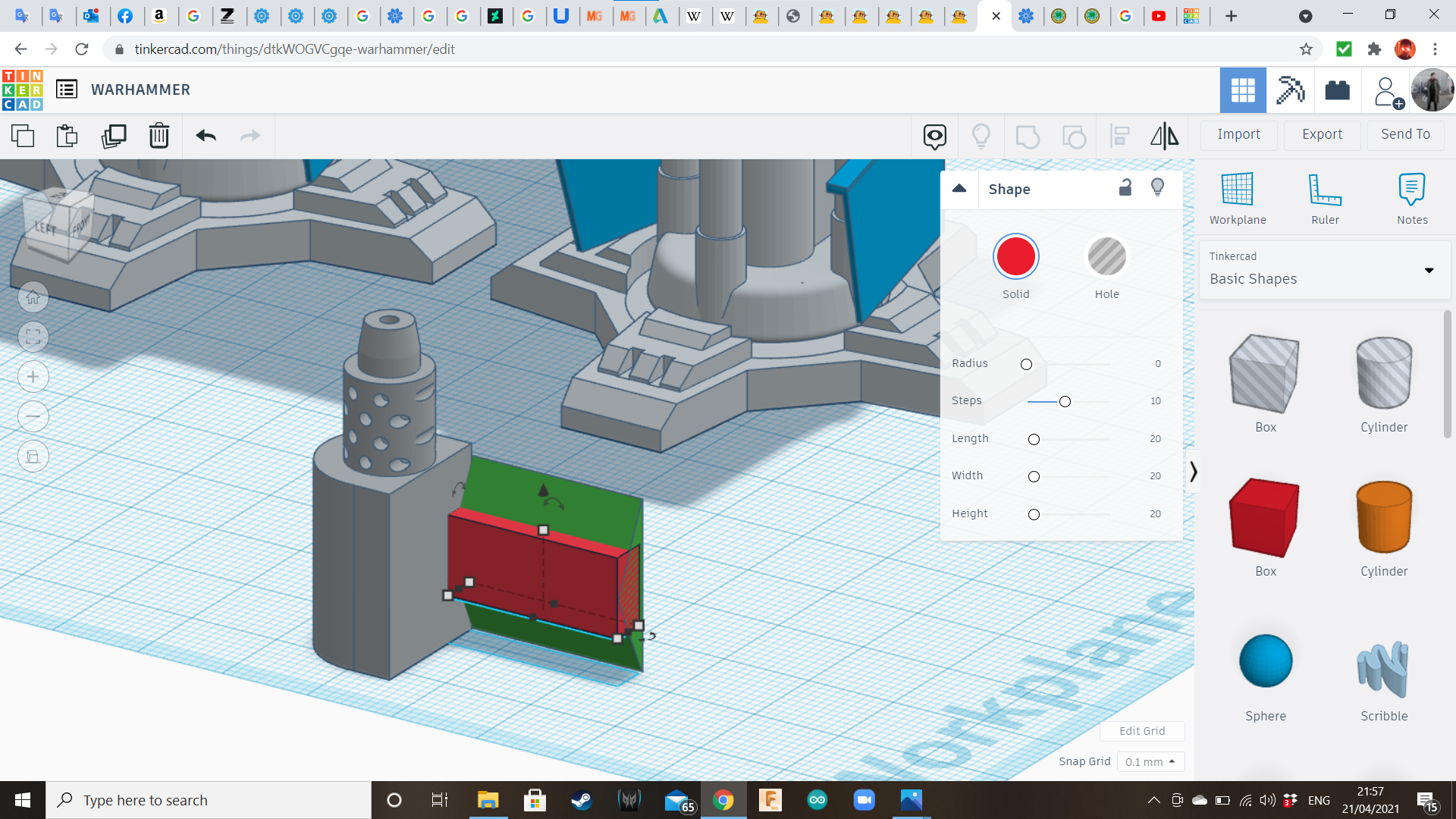
Task: Click the Undo arrow icon
Action: coord(206,136)
